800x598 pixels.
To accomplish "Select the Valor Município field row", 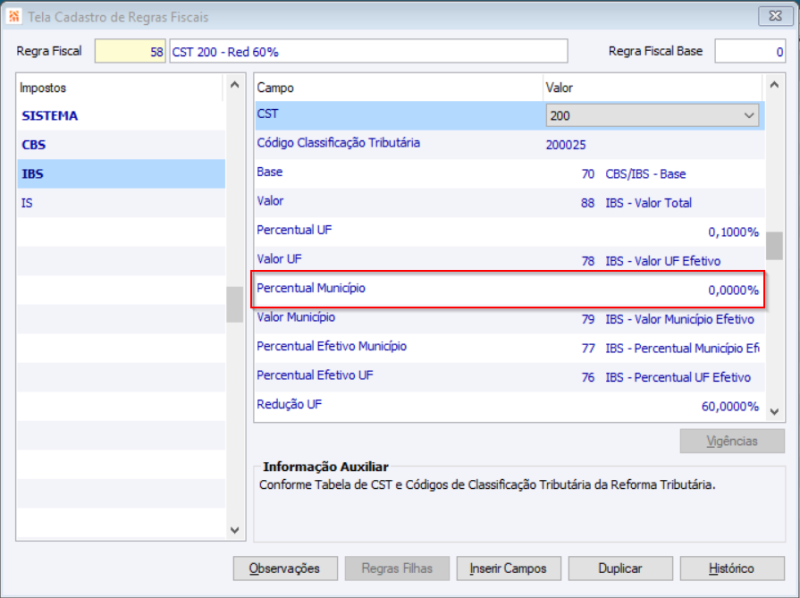I will 509,319.
